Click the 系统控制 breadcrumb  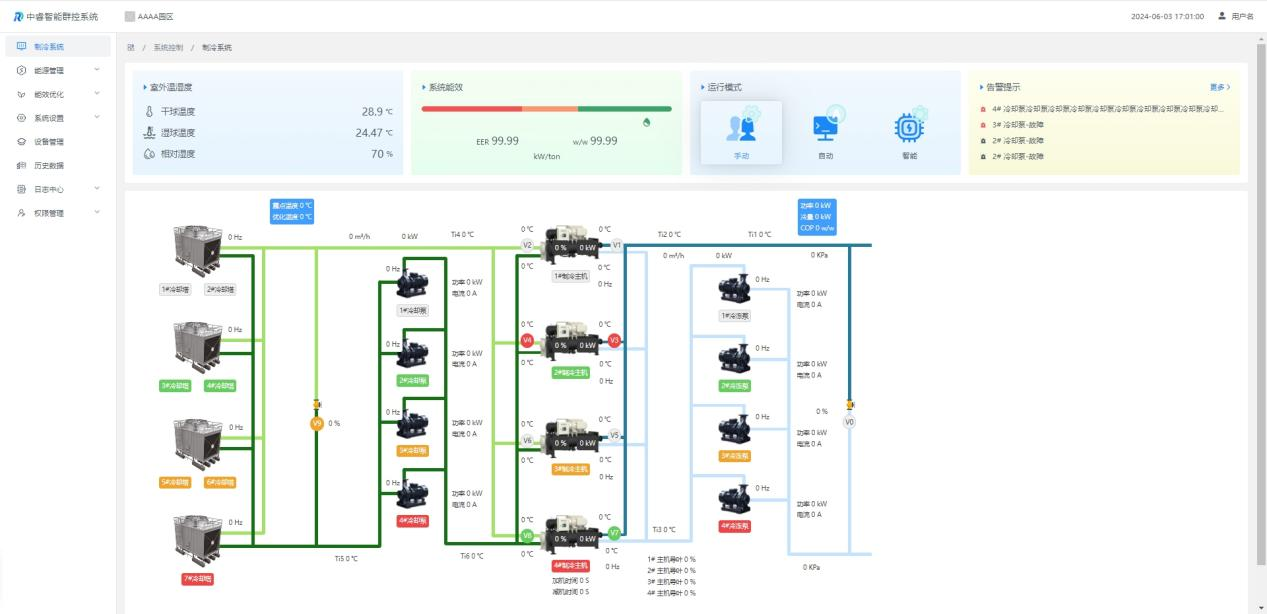click(168, 47)
